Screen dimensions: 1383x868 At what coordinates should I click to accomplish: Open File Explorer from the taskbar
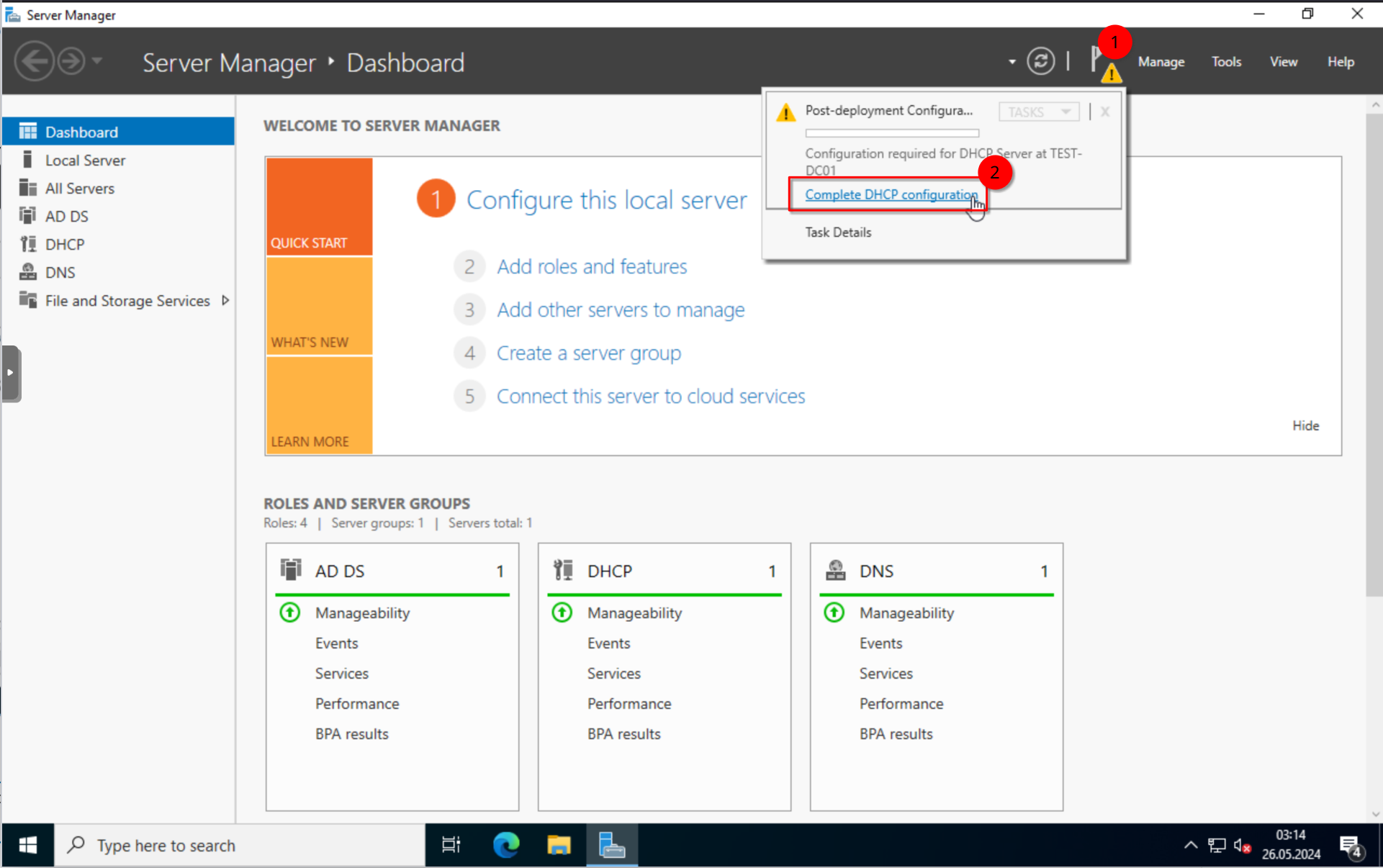pos(559,845)
